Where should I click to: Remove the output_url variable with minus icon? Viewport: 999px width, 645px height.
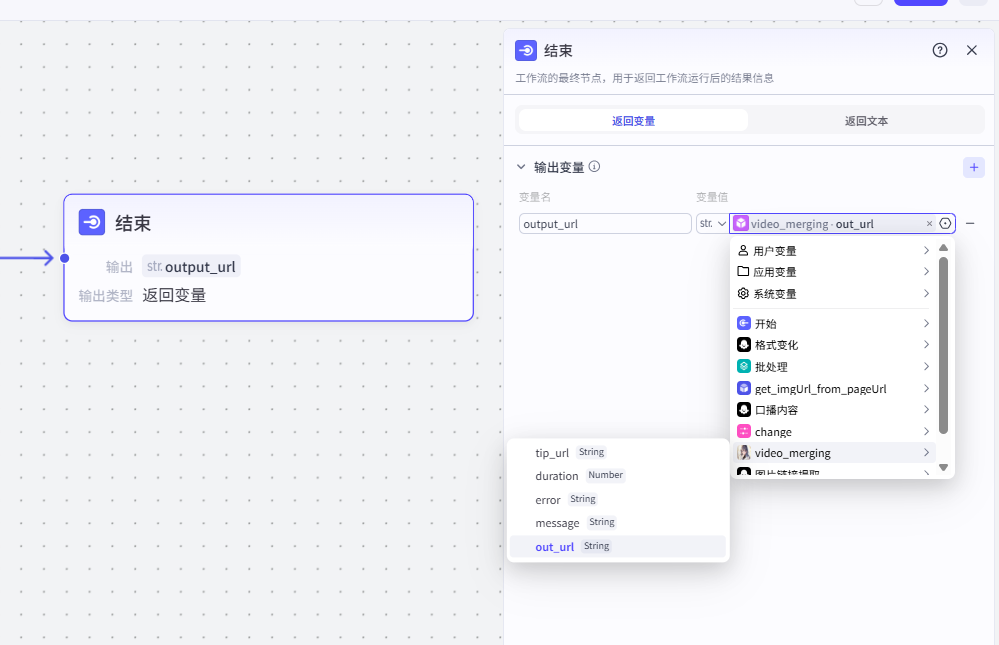[x=969, y=223]
